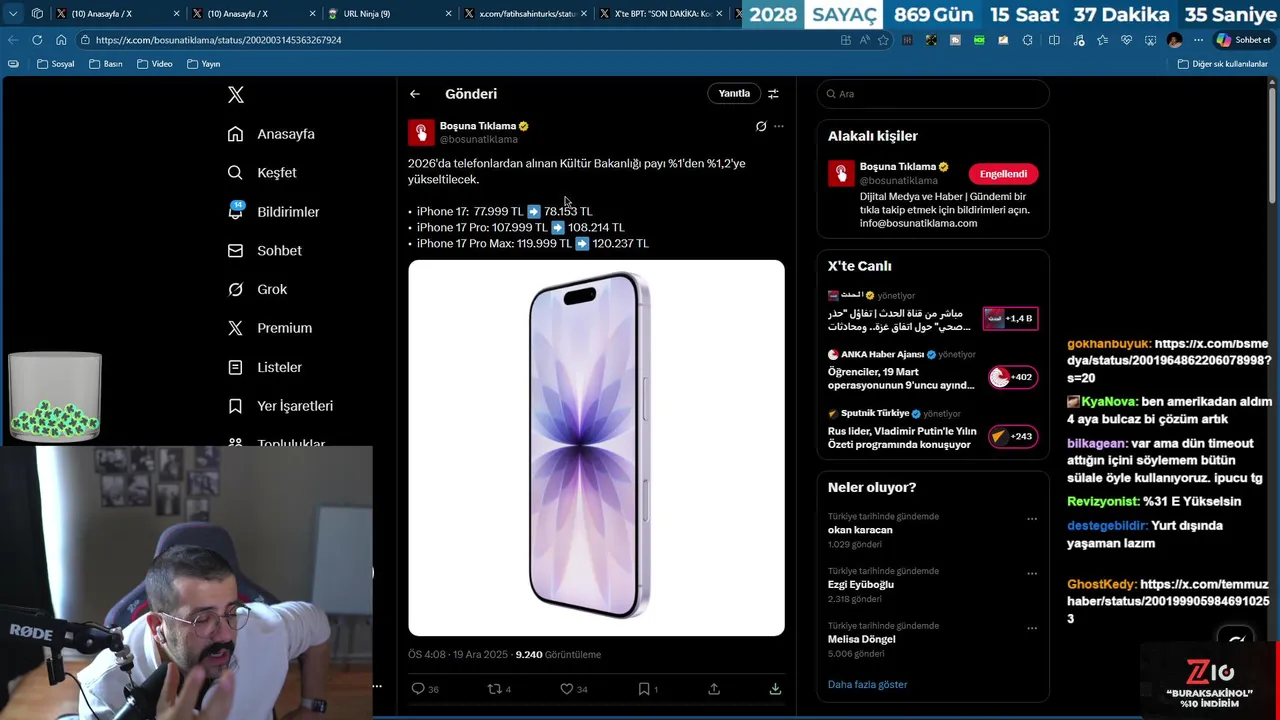Click the music media control toolbar icon
1280x720 pixels.
coord(1079,40)
